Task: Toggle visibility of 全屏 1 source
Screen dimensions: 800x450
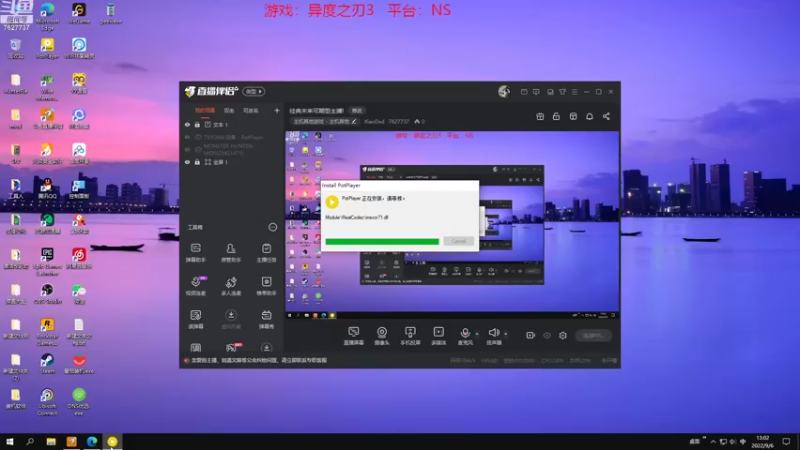Action: (x=187, y=162)
